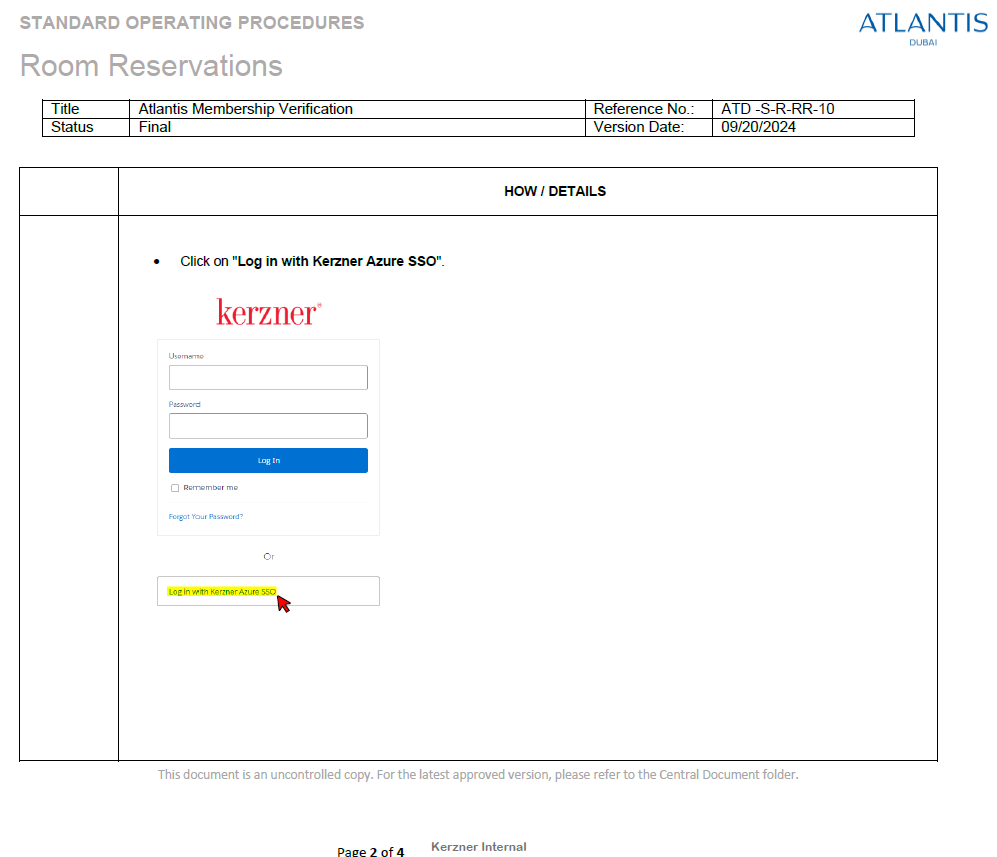Click the blue Log In button
The height and width of the screenshot is (857, 997).
[268, 460]
